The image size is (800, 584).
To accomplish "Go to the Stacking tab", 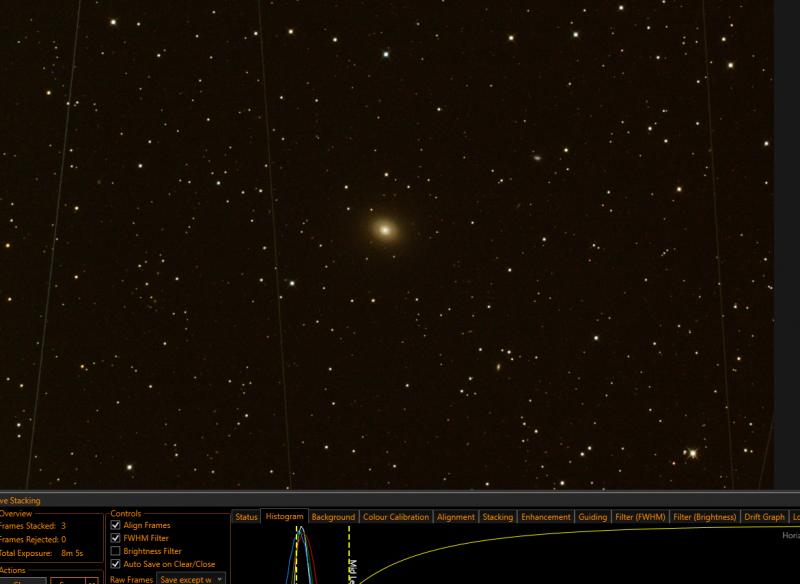I will coord(497,517).
